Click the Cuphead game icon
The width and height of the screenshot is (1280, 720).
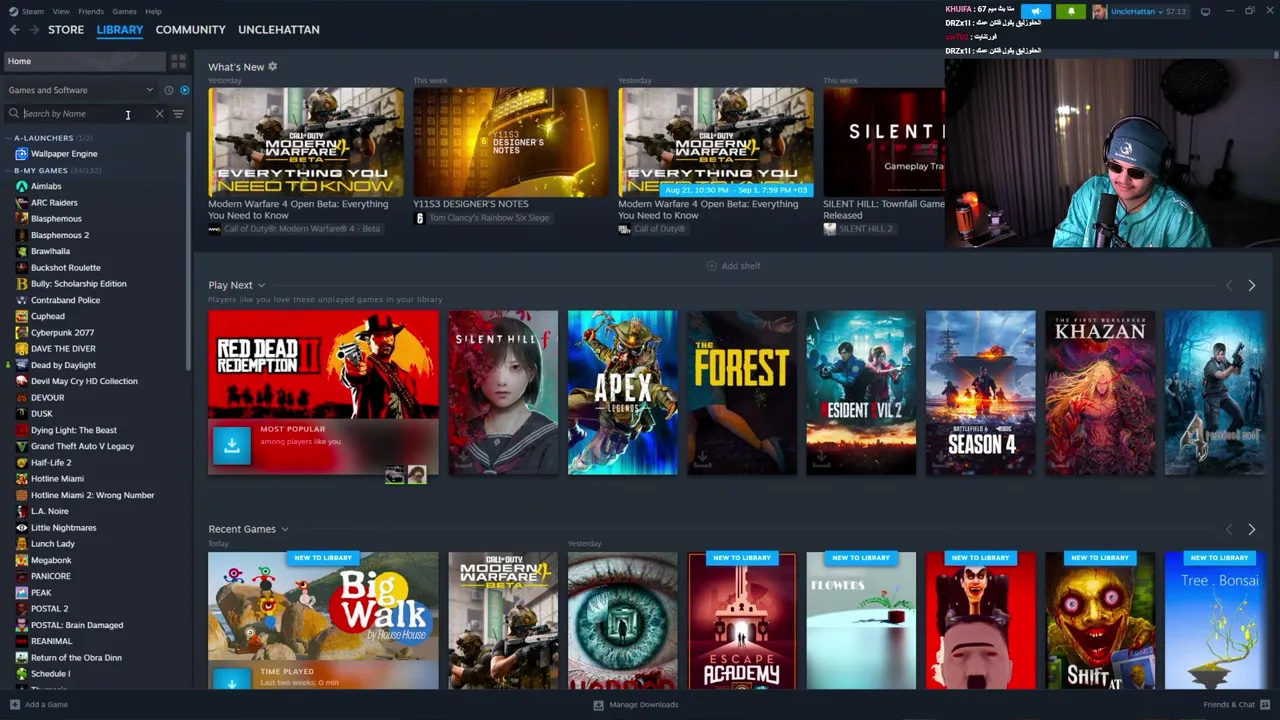click(21, 316)
